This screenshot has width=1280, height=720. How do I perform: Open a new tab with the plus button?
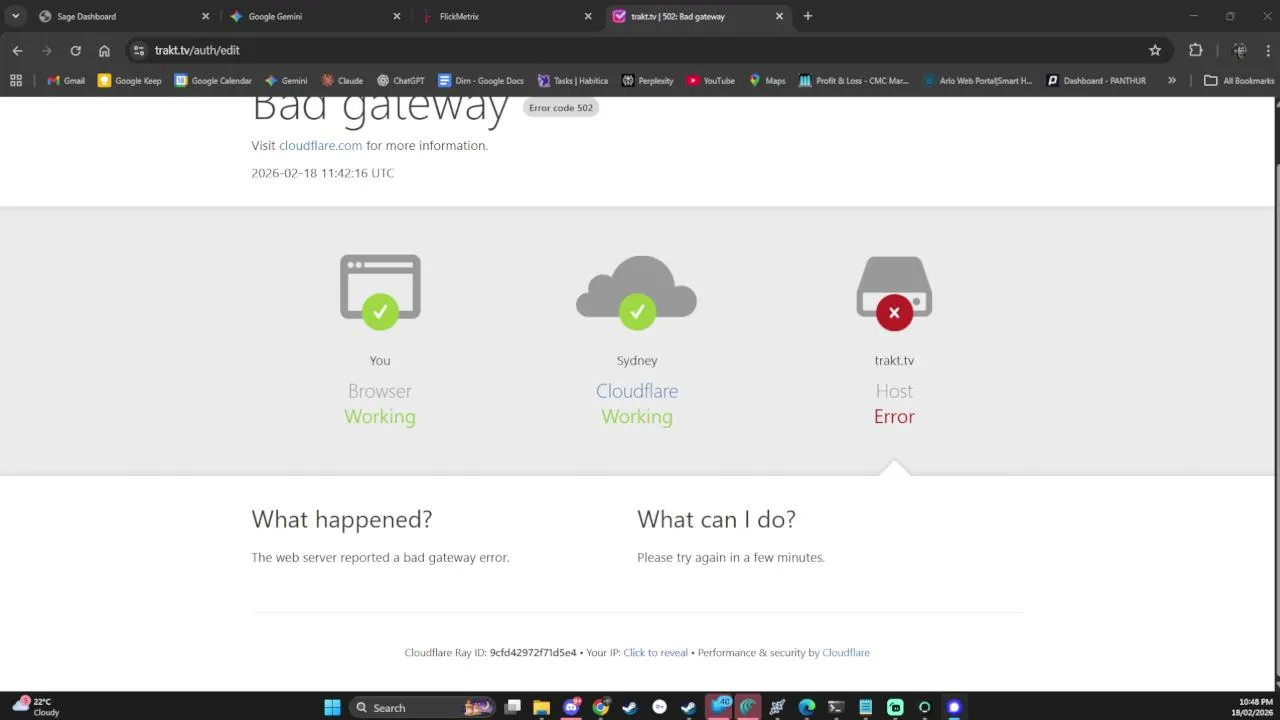point(808,16)
